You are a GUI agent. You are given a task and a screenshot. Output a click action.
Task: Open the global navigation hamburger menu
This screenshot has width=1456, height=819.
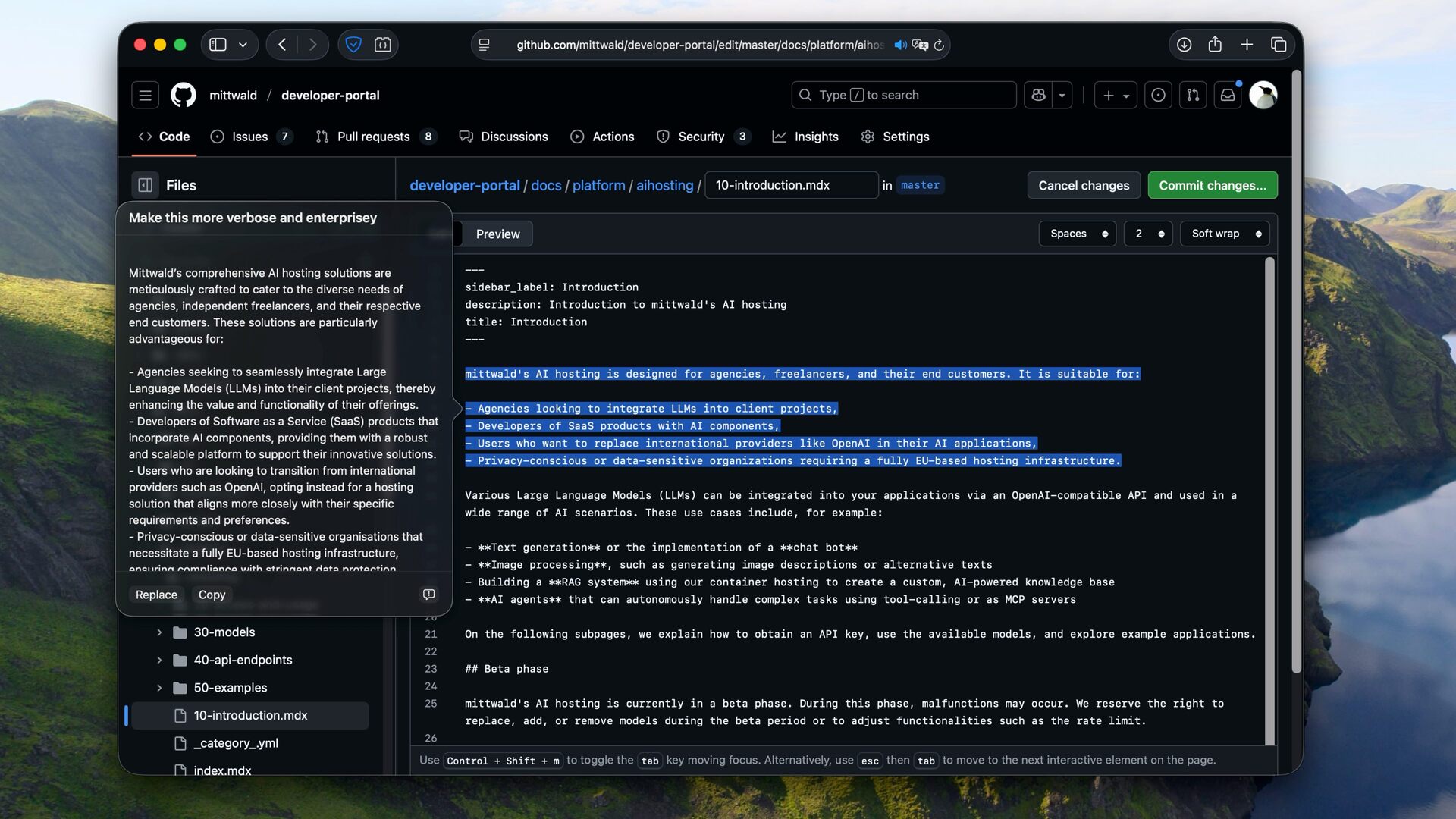point(145,95)
